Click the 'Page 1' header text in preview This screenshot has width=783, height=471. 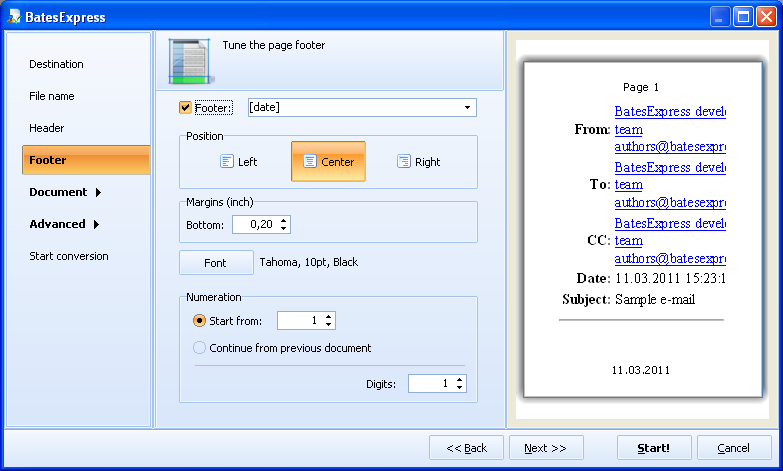coord(641,87)
